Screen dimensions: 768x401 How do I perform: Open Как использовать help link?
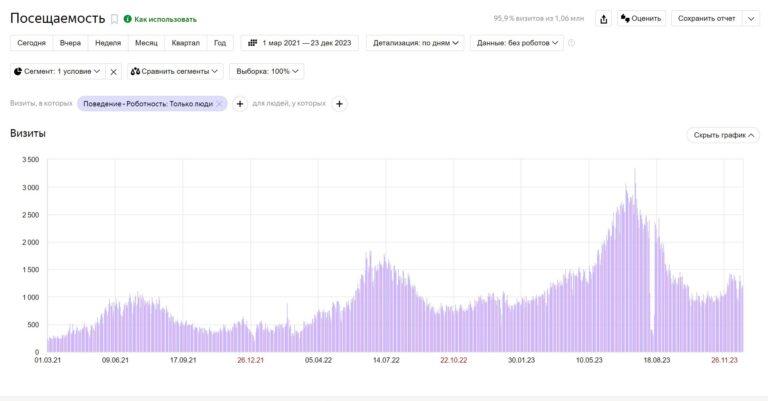tap(165, 19)
